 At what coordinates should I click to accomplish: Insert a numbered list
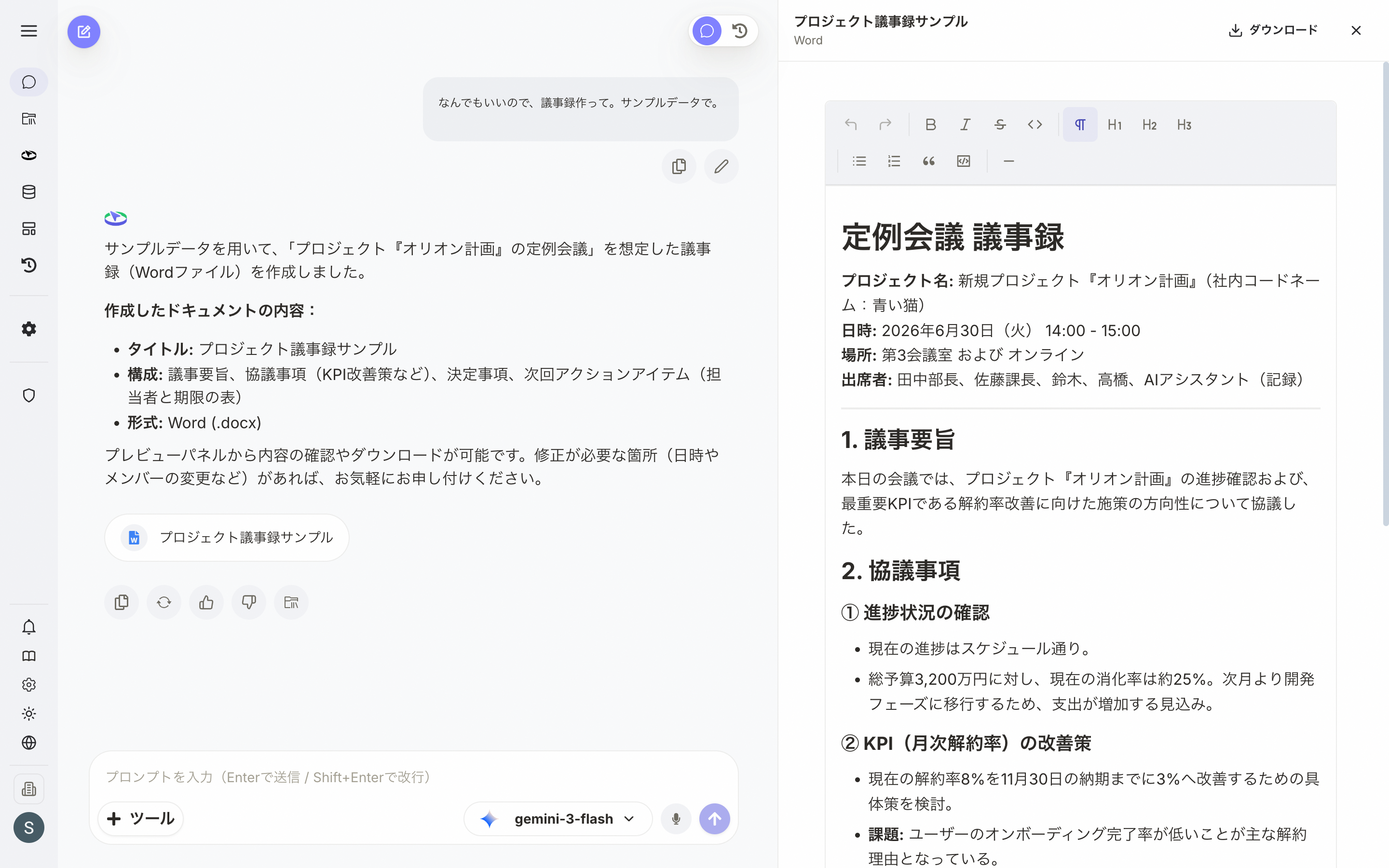(894, 162)
